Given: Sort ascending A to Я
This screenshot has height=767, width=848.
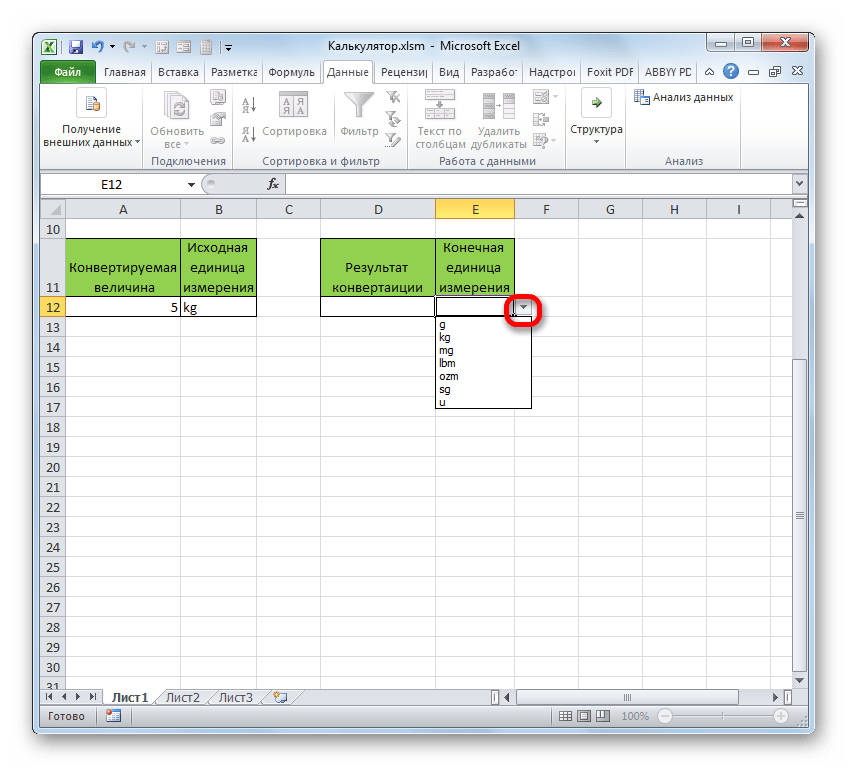Looking at the screenshot, I should [x=249, y=104].
